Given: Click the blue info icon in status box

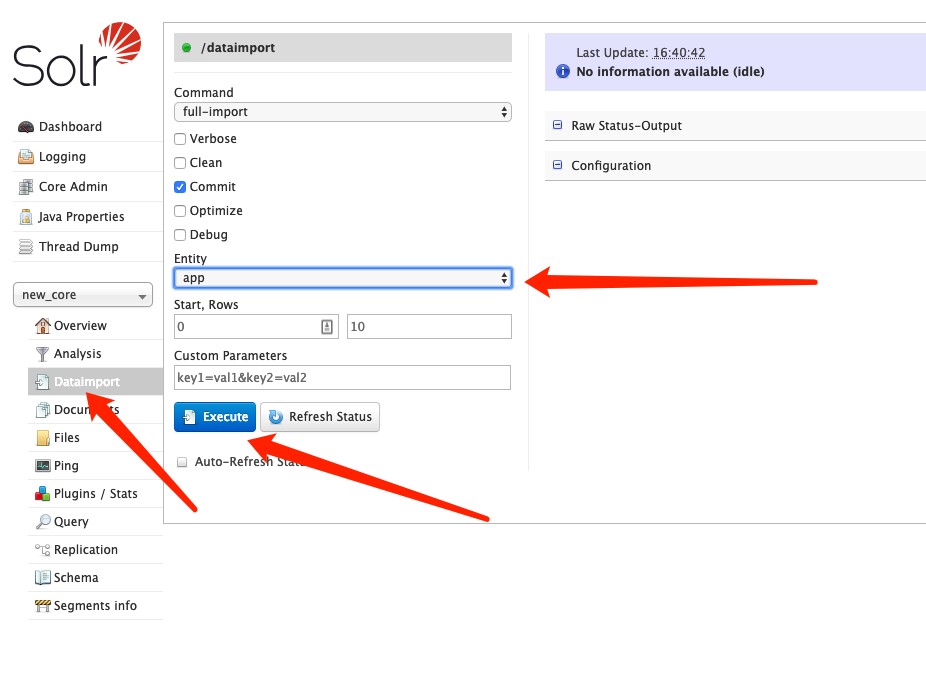Looking at the screenshot, I should (563, 71).
